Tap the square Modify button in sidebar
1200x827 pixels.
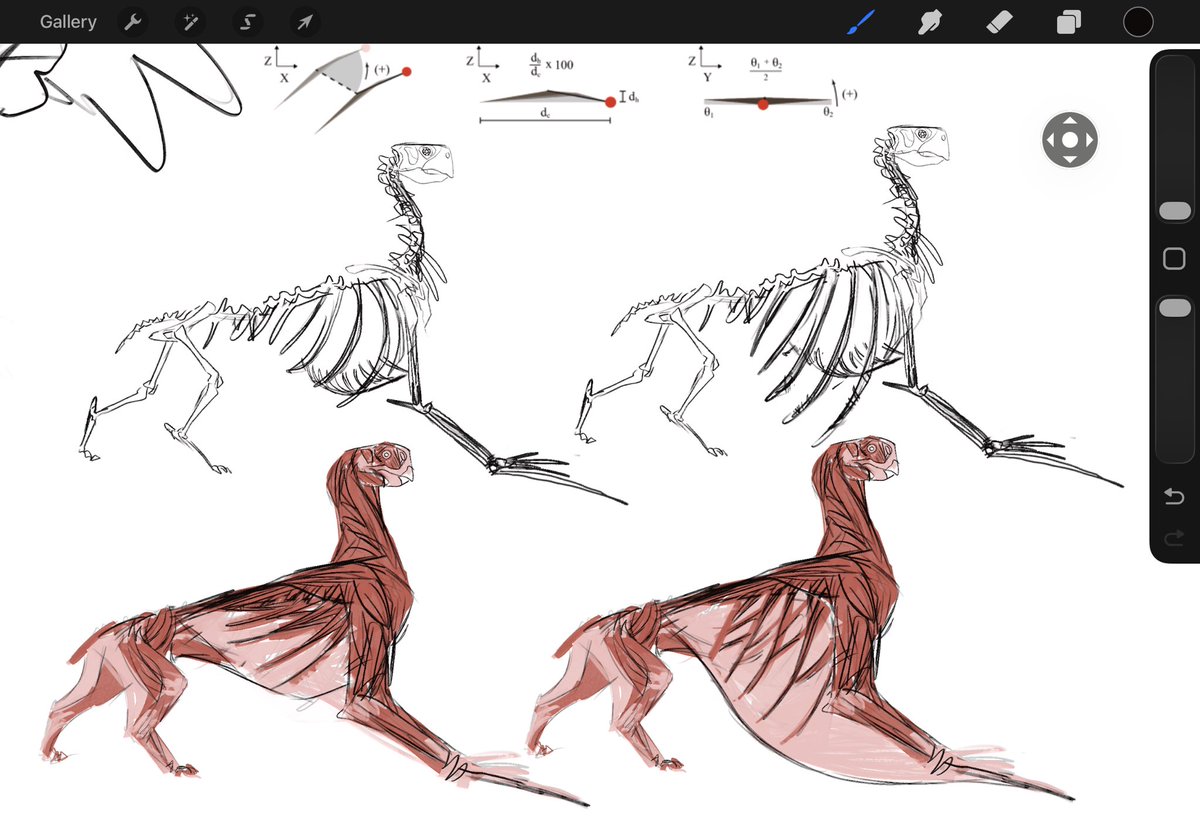pyautogui.click(x=1174, y=259)
